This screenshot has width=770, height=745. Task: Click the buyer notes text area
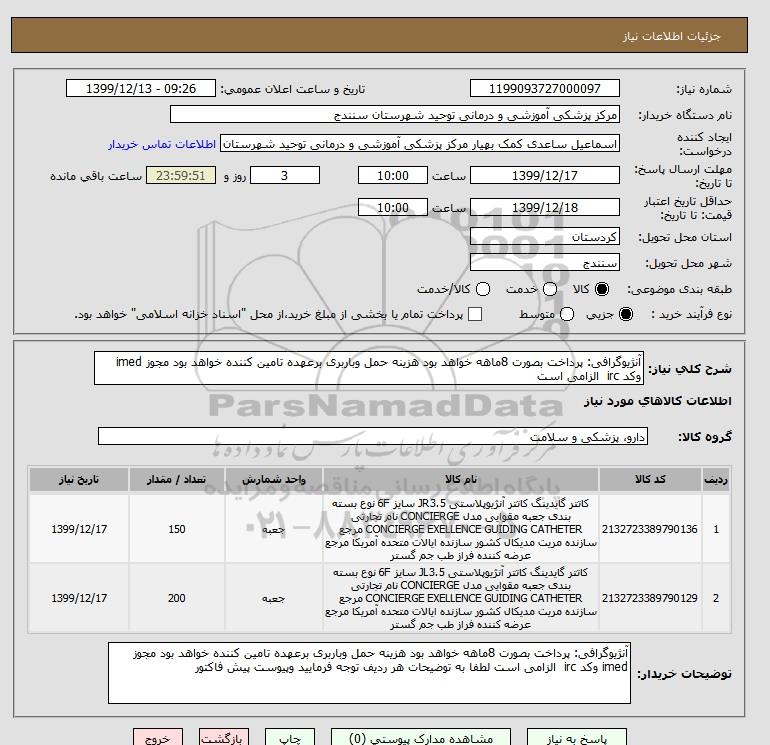pyautogui.click(x=369, y=673)
